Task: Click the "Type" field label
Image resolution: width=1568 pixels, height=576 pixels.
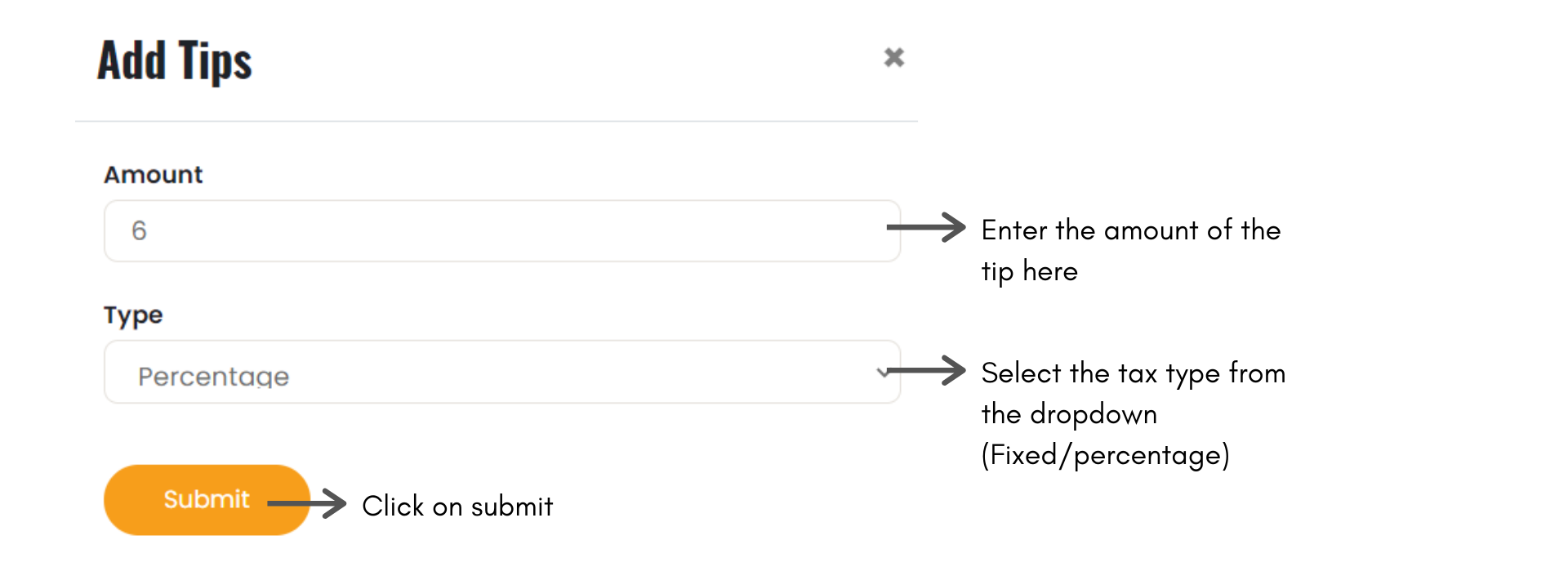Action: (x=133, y=315)
